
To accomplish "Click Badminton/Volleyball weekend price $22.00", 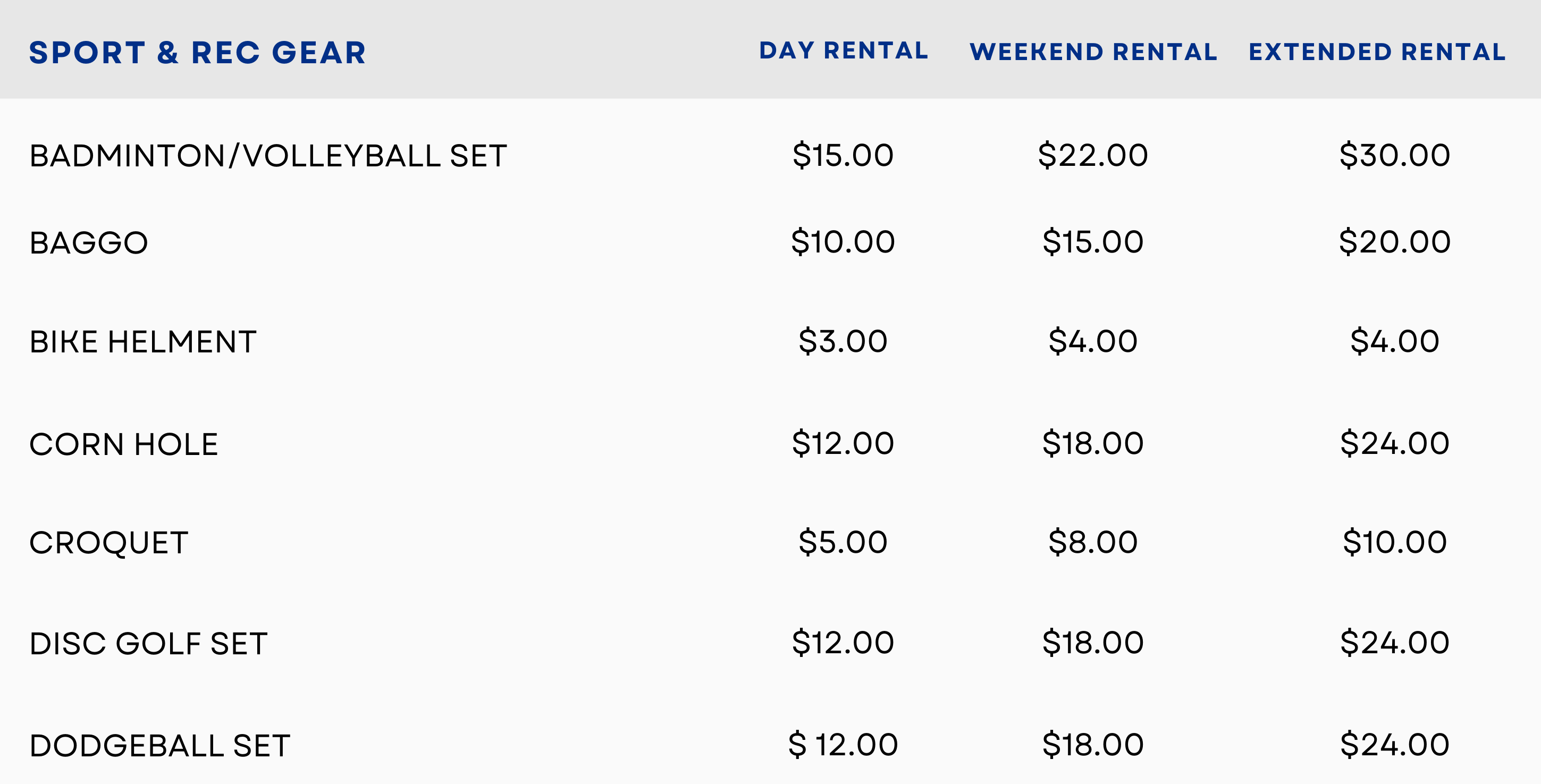I will click(1093, 156).
